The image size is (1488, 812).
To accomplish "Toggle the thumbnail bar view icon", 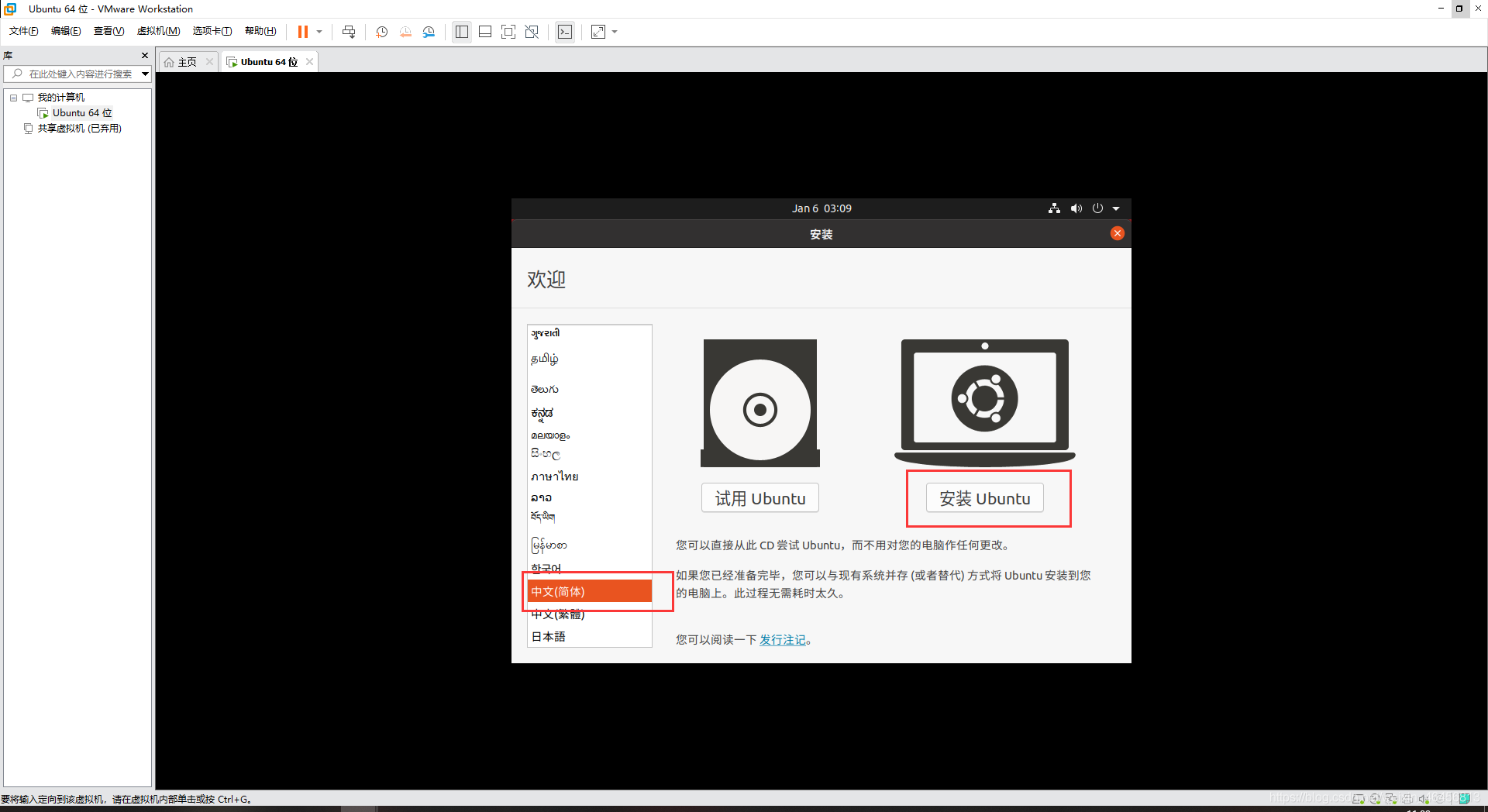I will (x=485, y=32).
